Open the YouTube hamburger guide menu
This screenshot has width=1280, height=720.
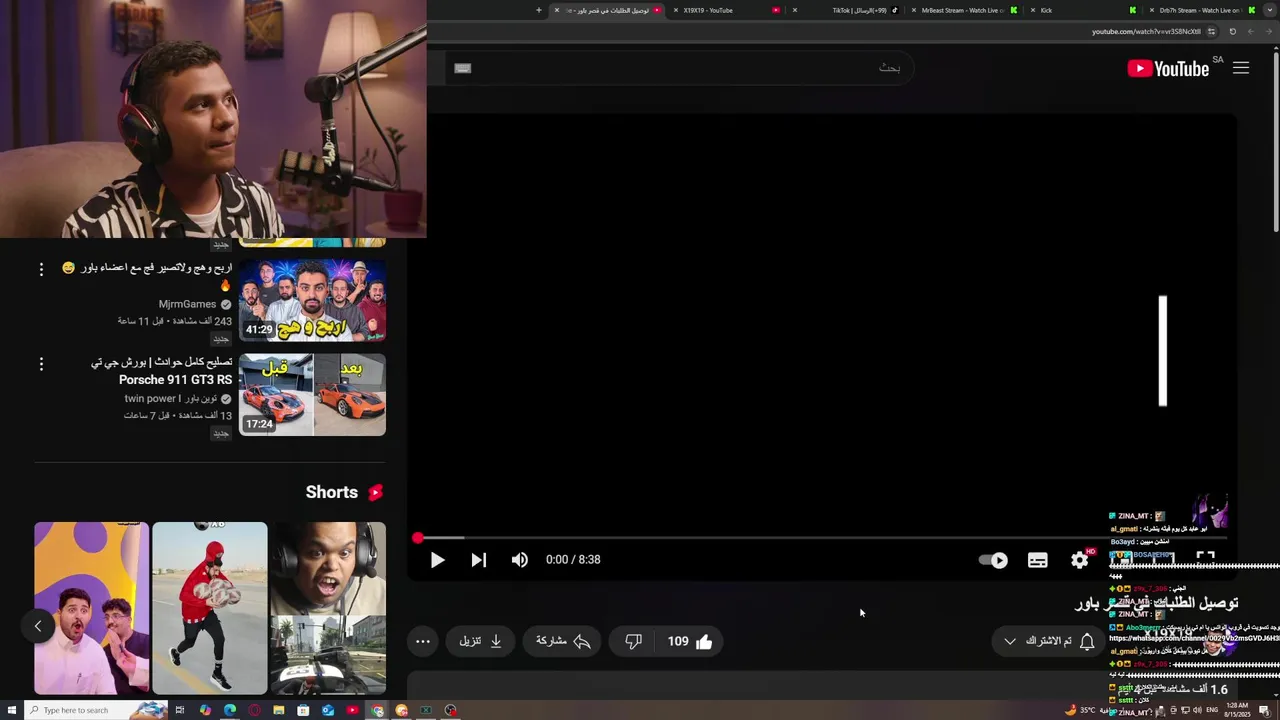point(1241,68)
